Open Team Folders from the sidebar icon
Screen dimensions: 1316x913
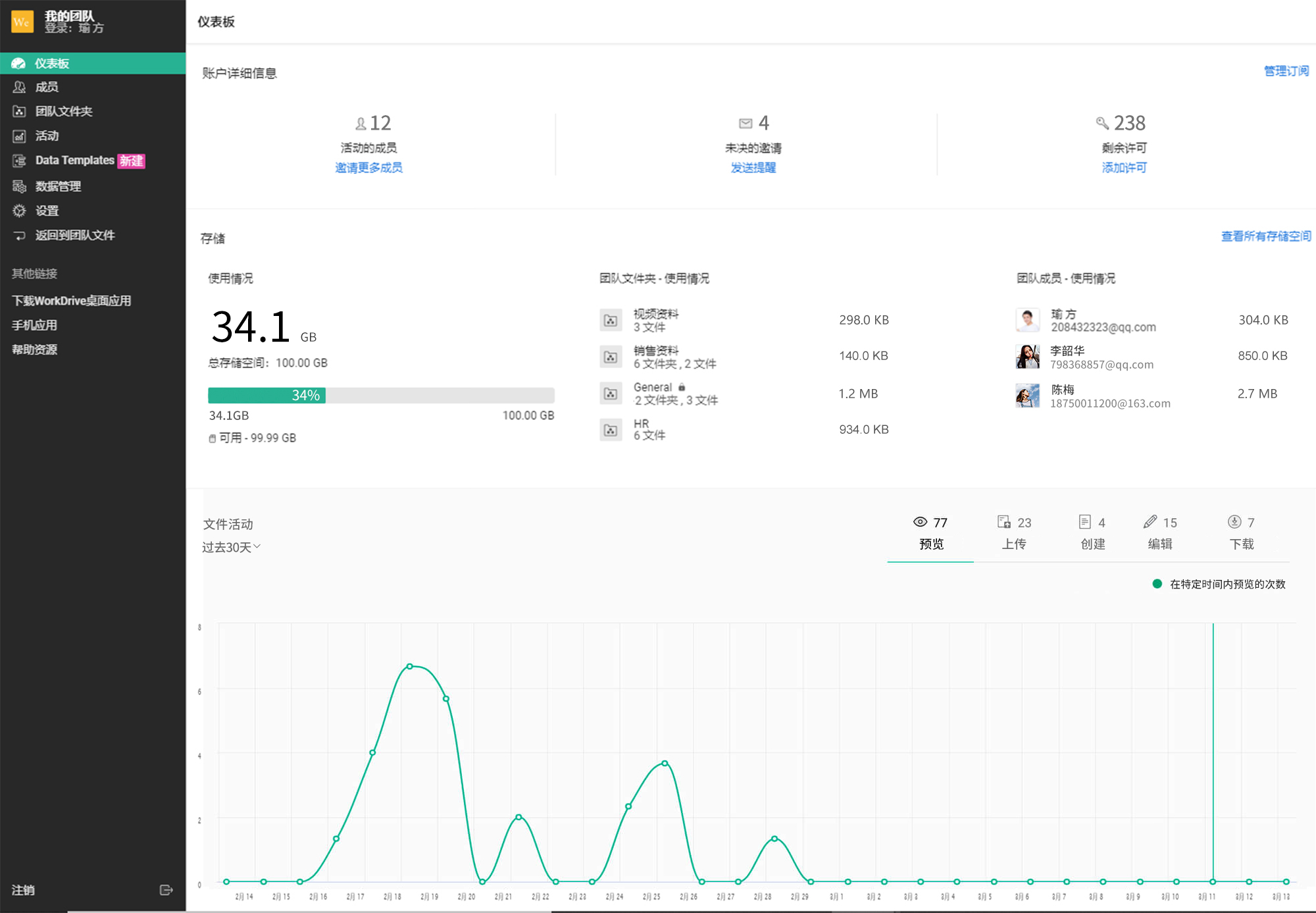point(19,111)
